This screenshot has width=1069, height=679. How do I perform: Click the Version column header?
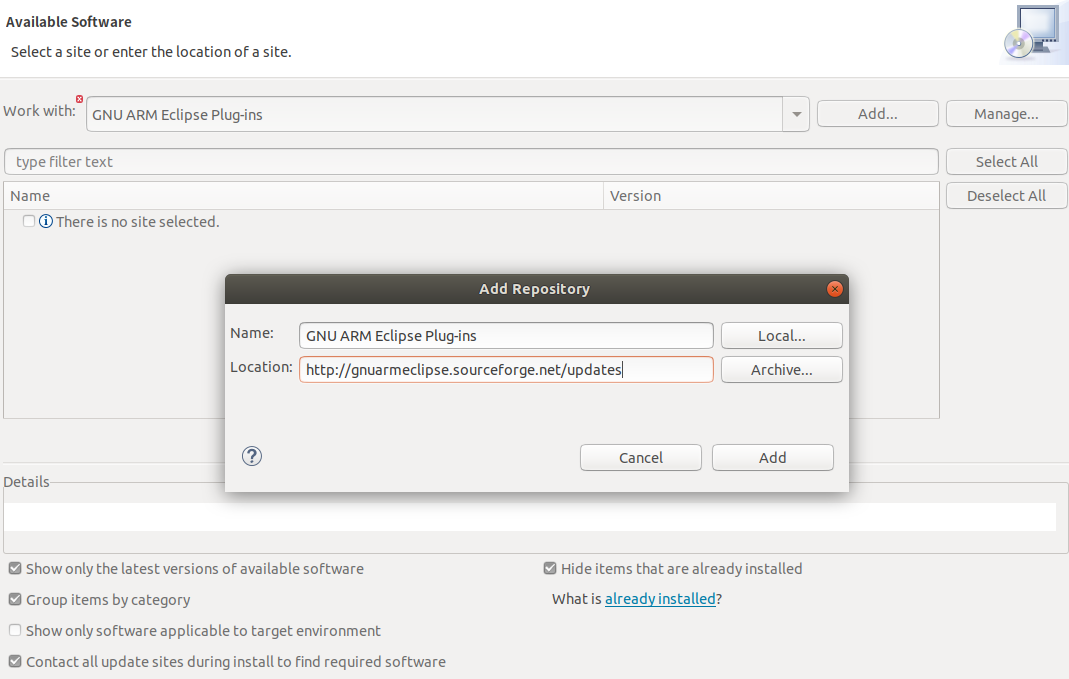tap(771, 196)
